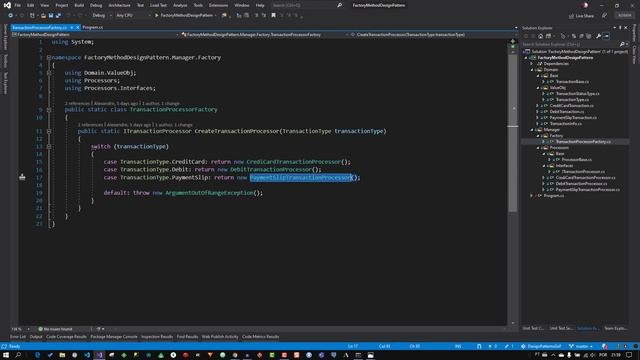
Task: Click the Windows taskbar search icon
Action: (x=18, y=355)
